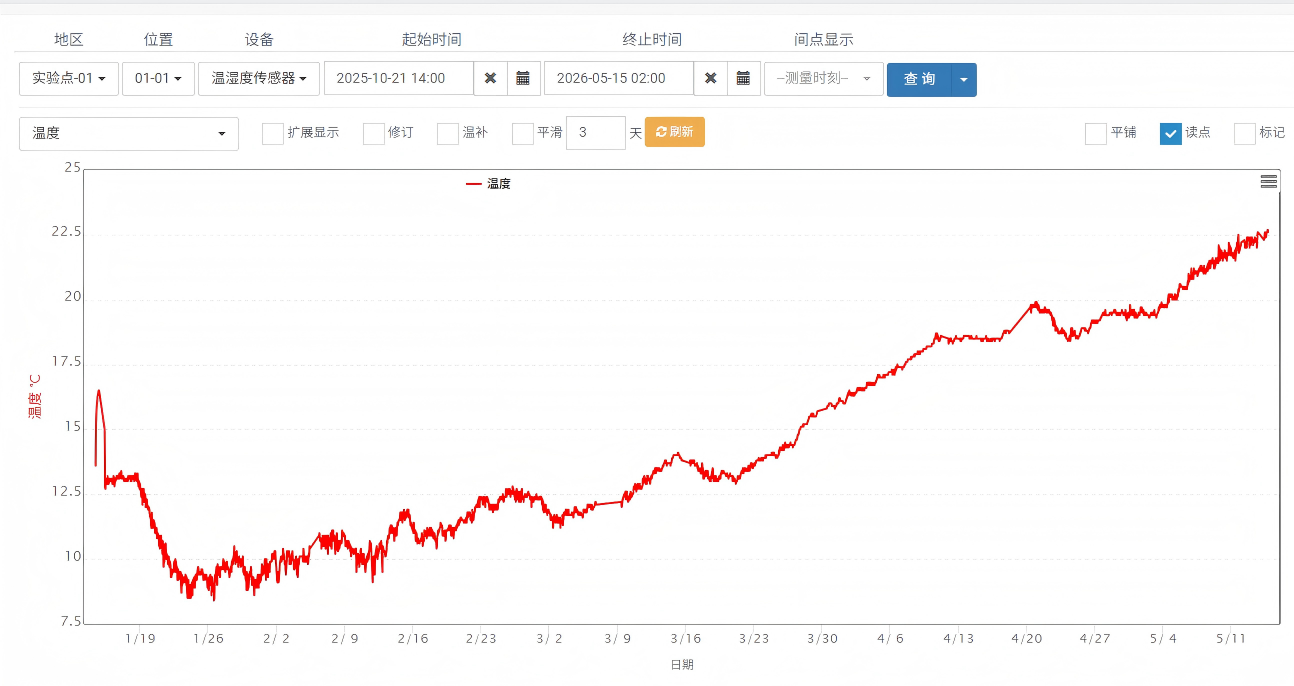Screen dimensions: 1294x686
Task: Click the 查询 query button
Action: point(919,79)
